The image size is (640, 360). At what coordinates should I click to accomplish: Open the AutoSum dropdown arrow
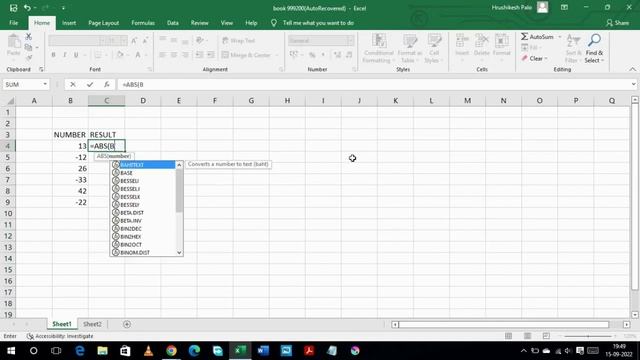pos(560,37)
